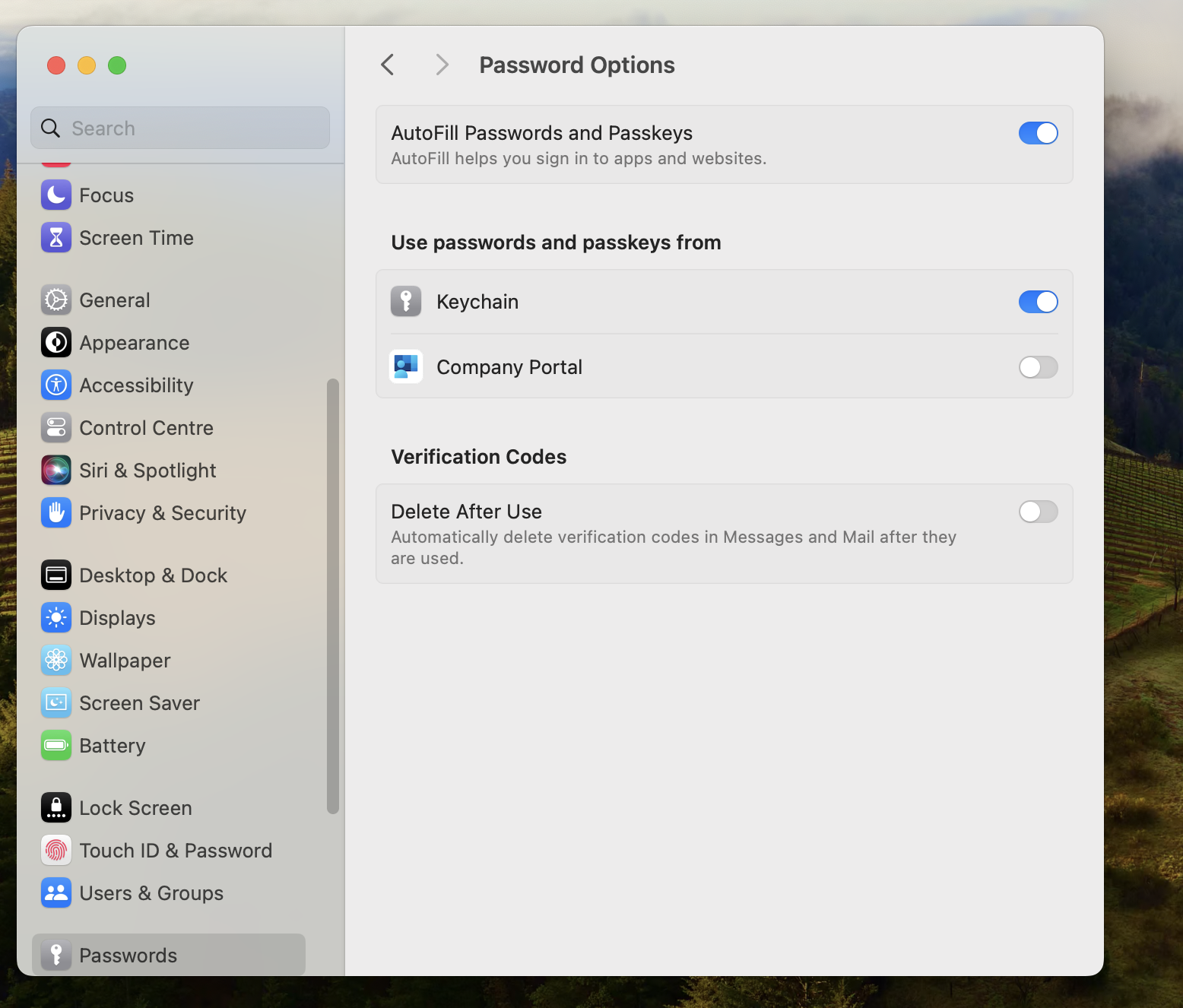Click the Keychain key icon
This screenshot has width=1183, height=1008.
point(406,302)
